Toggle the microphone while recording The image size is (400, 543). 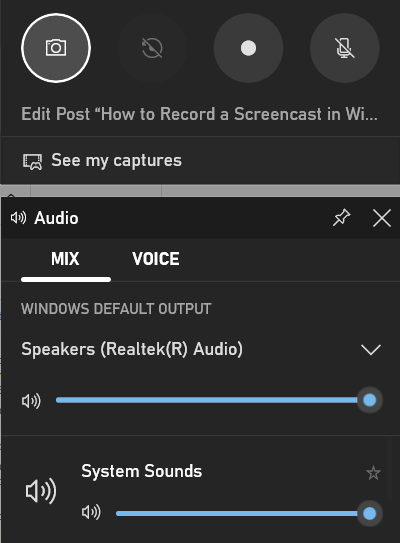345,48
